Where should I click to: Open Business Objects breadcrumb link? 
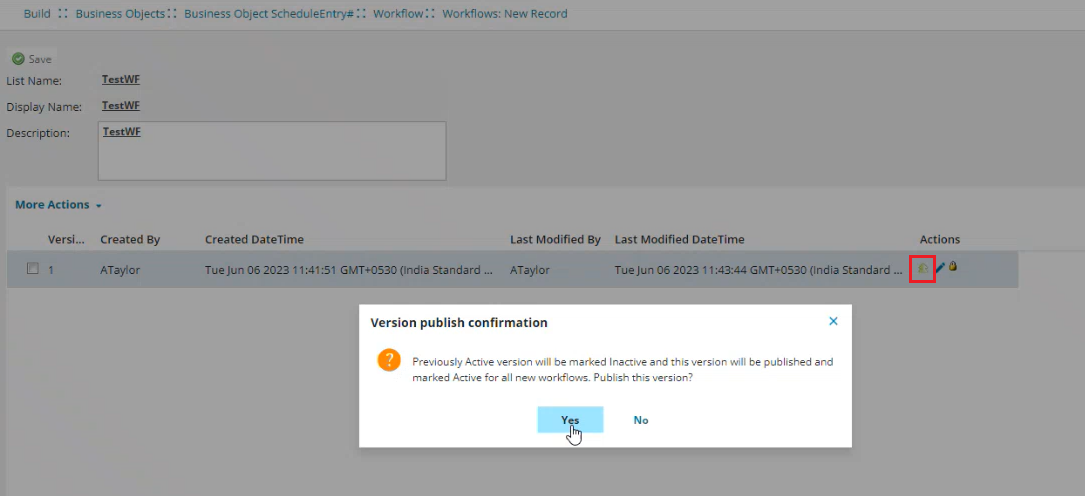[x=120, y=13]
